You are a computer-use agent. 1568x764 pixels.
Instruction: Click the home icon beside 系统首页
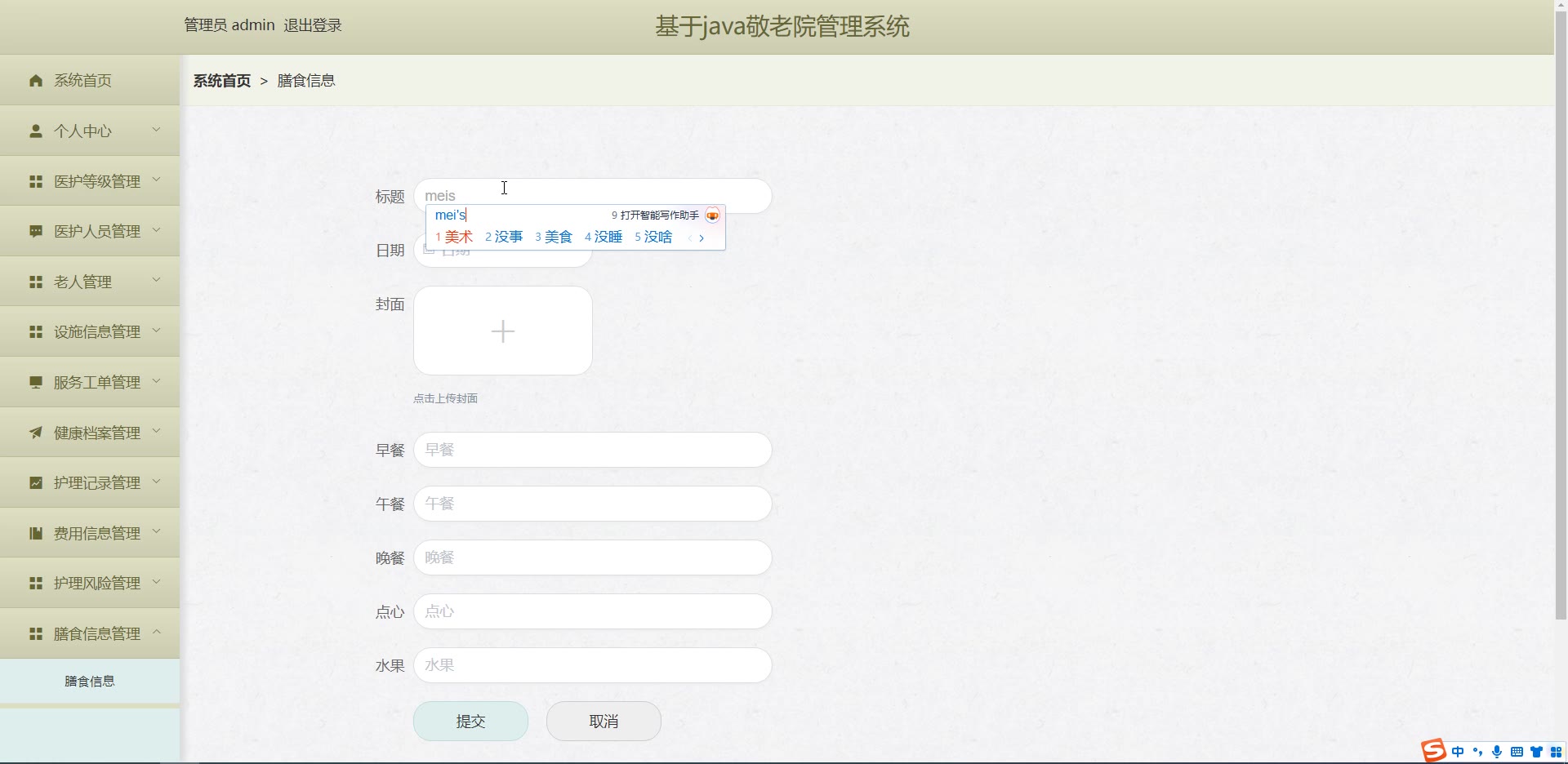[x=36, y=80]
